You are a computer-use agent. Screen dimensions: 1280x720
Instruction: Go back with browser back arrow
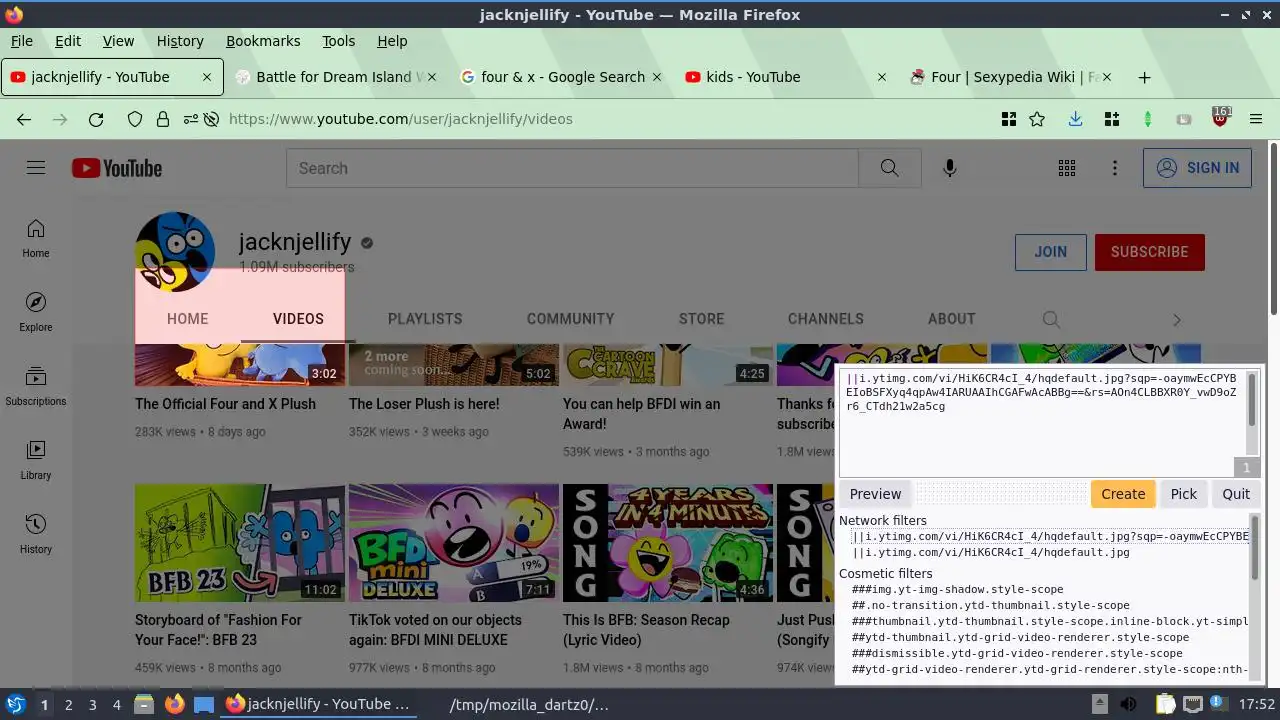[24, 119]
